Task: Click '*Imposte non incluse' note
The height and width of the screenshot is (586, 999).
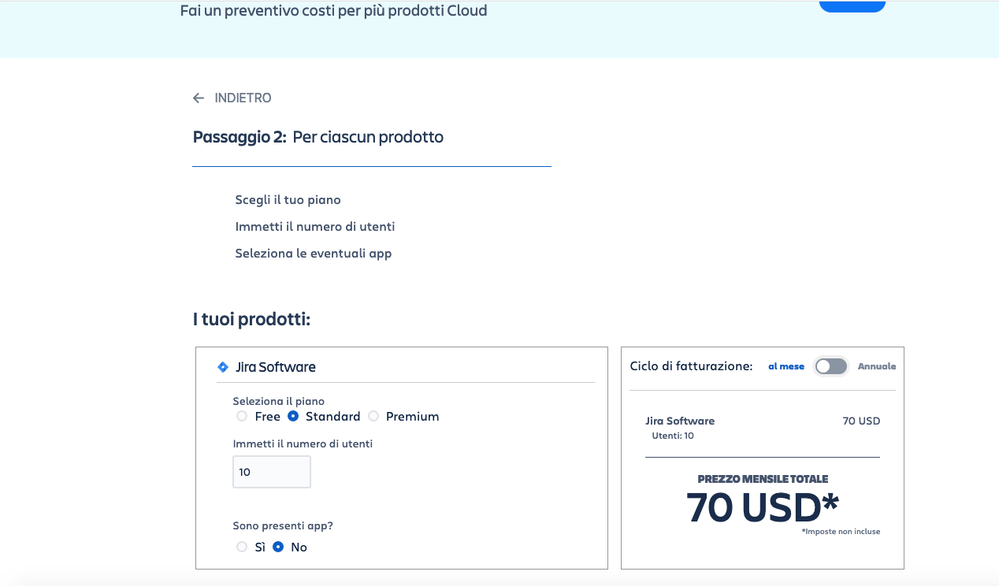Action: tap(841, 531)
